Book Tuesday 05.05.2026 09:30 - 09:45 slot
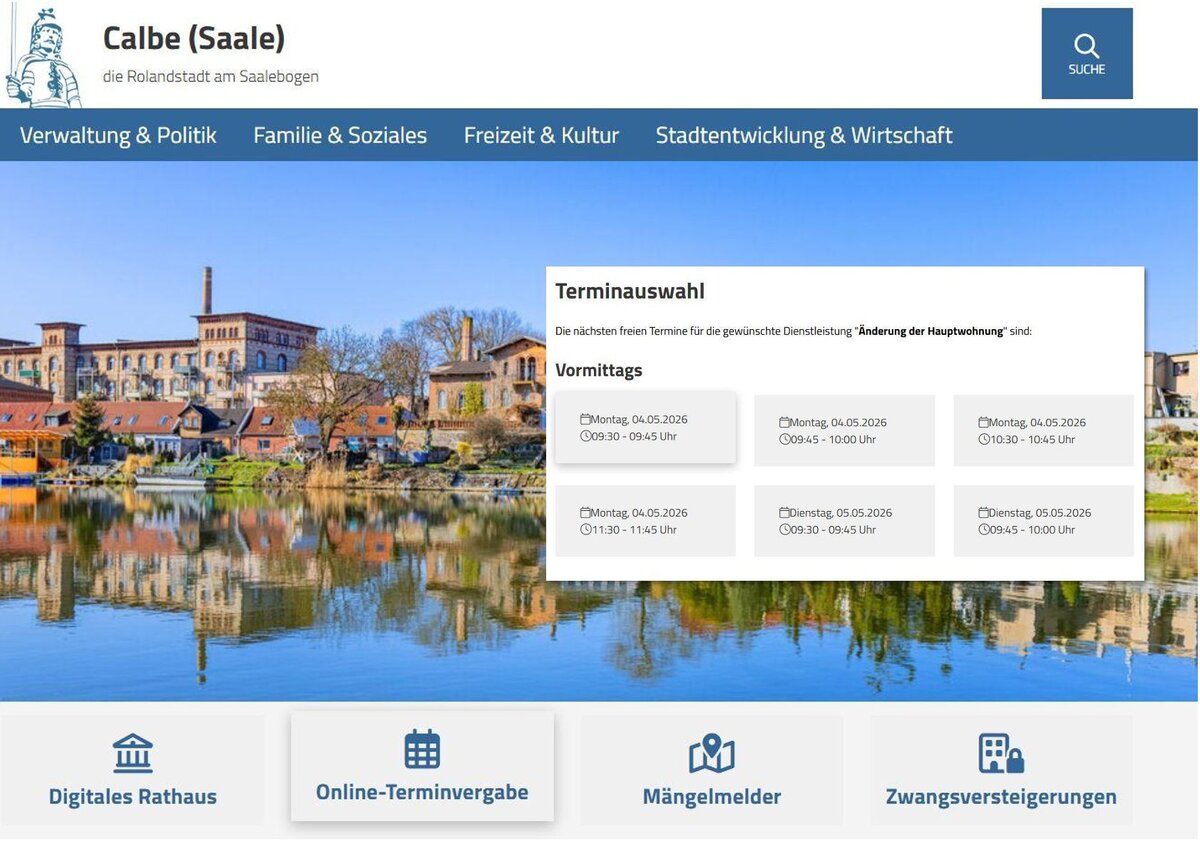The width and height of the screenshot is (1200, 848). click(x=844, y=521)
